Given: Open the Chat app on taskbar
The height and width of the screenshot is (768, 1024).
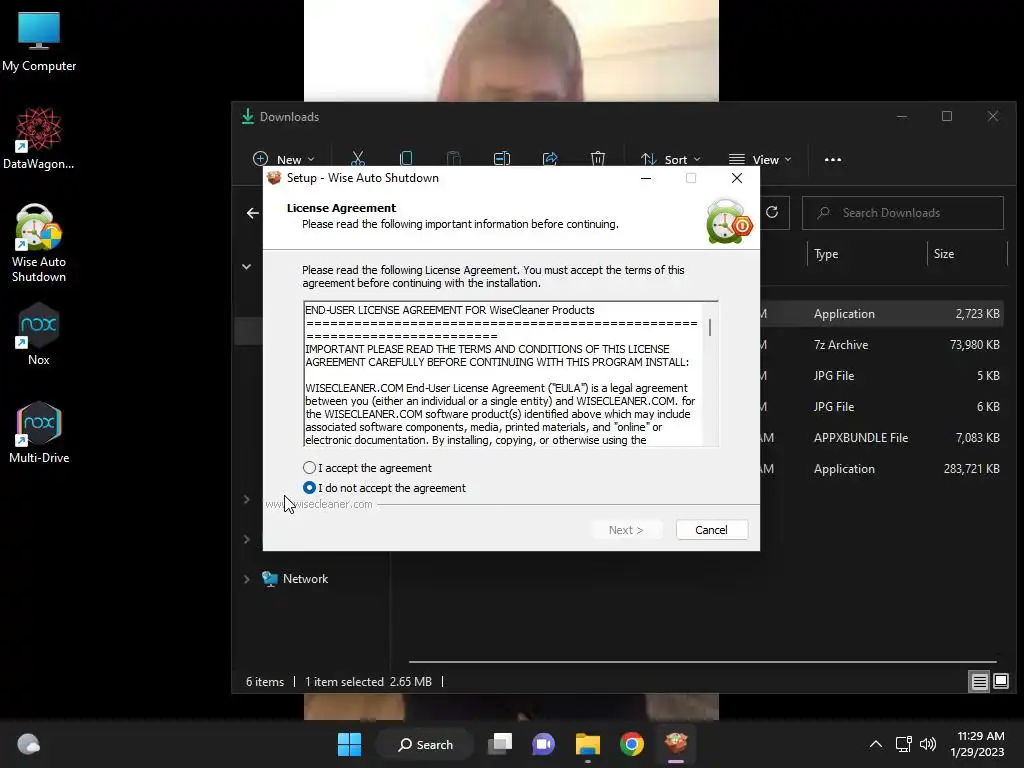Looking at the screenshot, I should (543, 744).
